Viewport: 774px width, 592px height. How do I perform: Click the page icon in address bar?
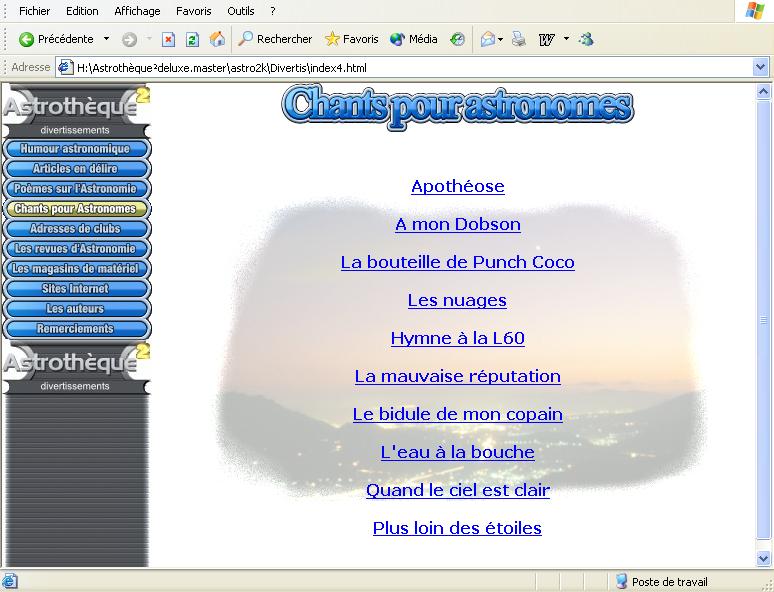65,68
